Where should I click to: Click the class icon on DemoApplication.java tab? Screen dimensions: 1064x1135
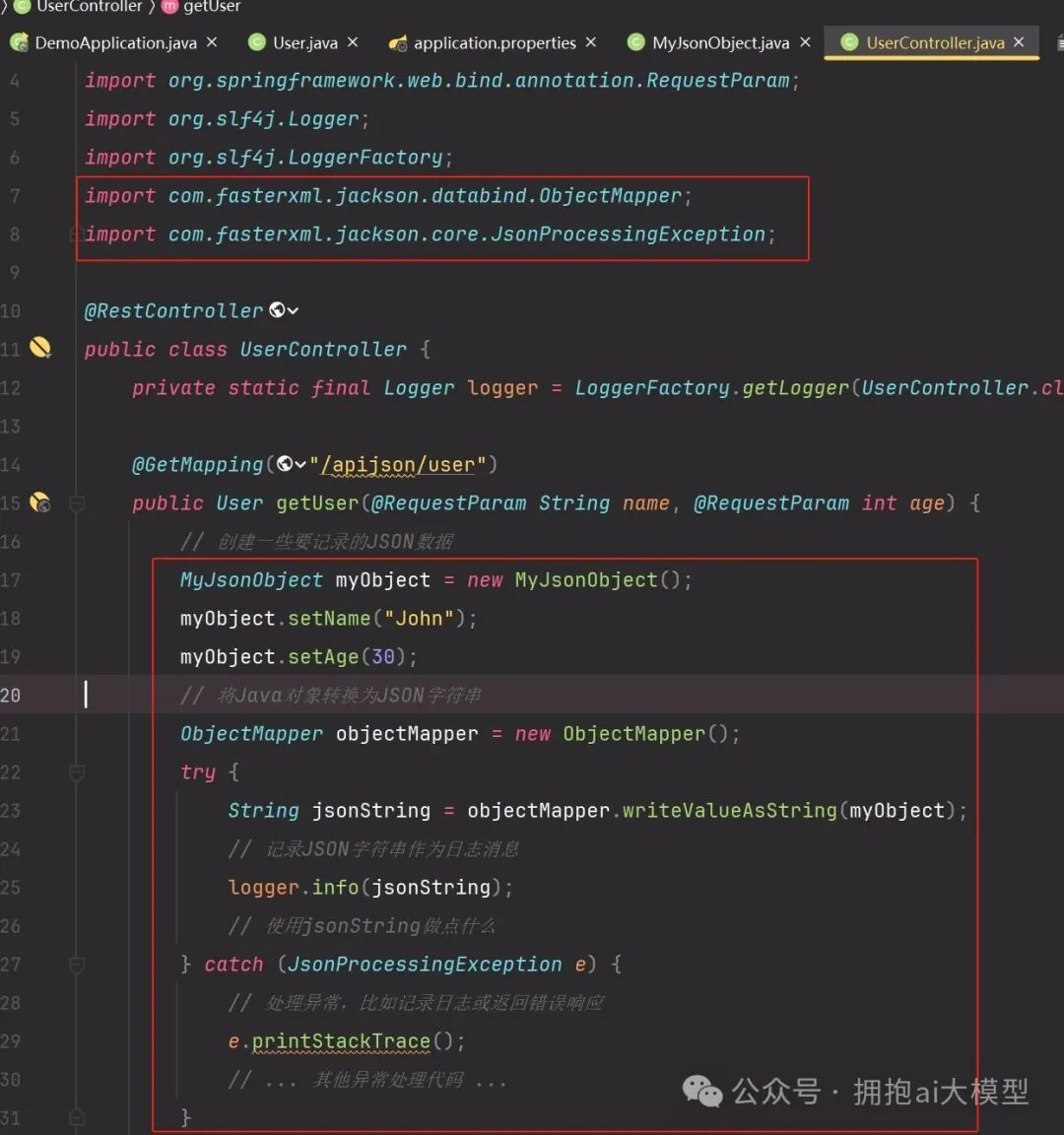19,43
